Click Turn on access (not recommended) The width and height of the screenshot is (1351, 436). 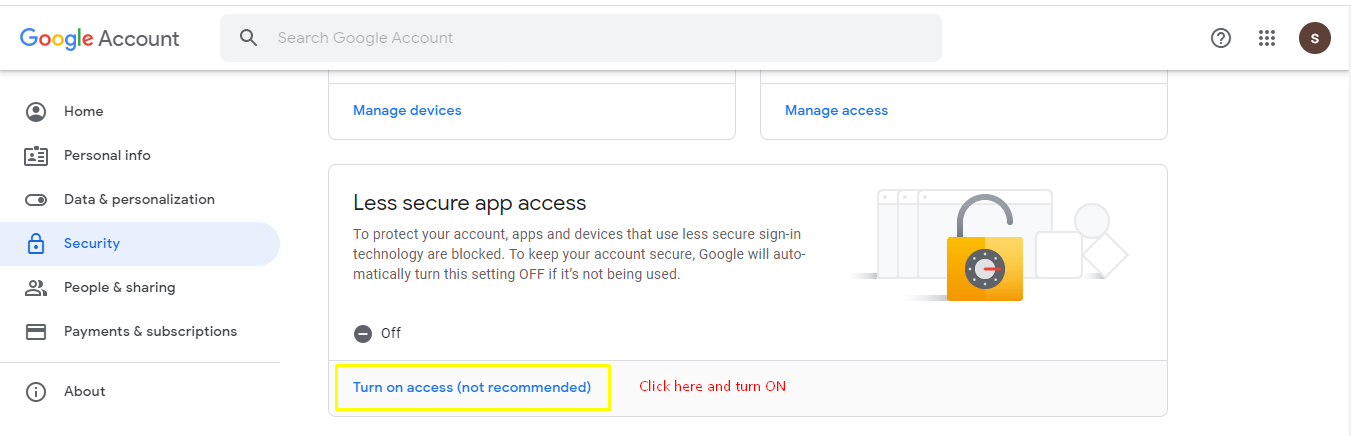tap(472, 387)
